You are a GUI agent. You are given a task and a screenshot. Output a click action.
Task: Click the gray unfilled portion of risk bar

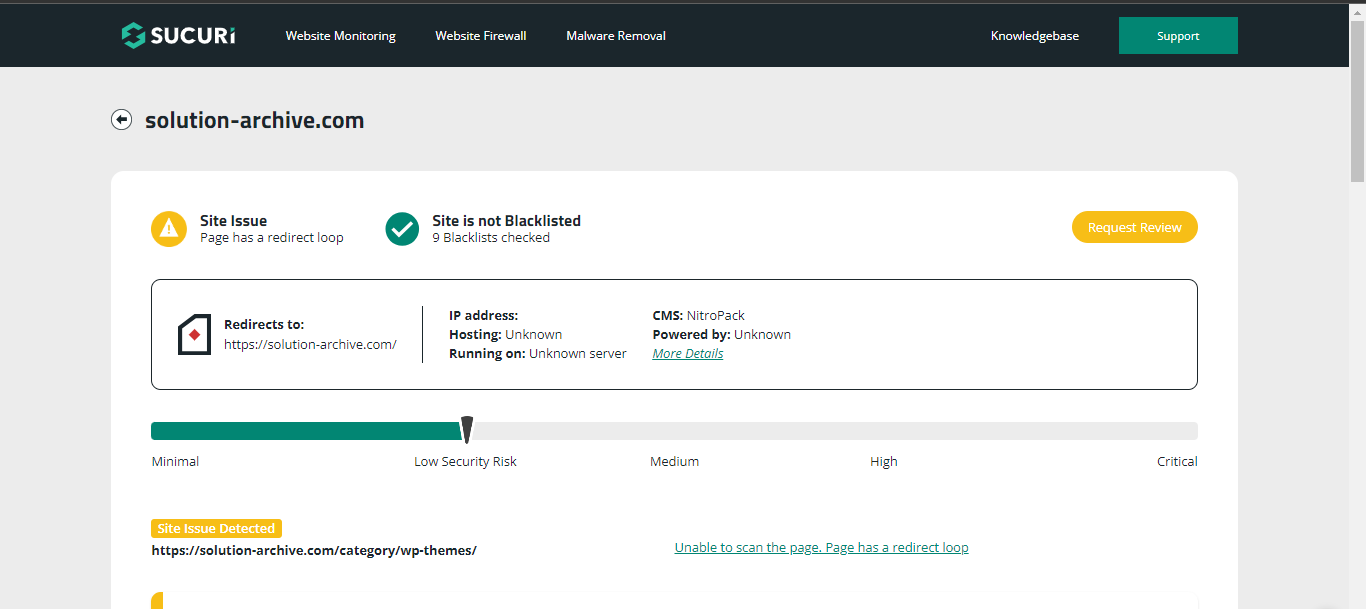tap(834, 431)
